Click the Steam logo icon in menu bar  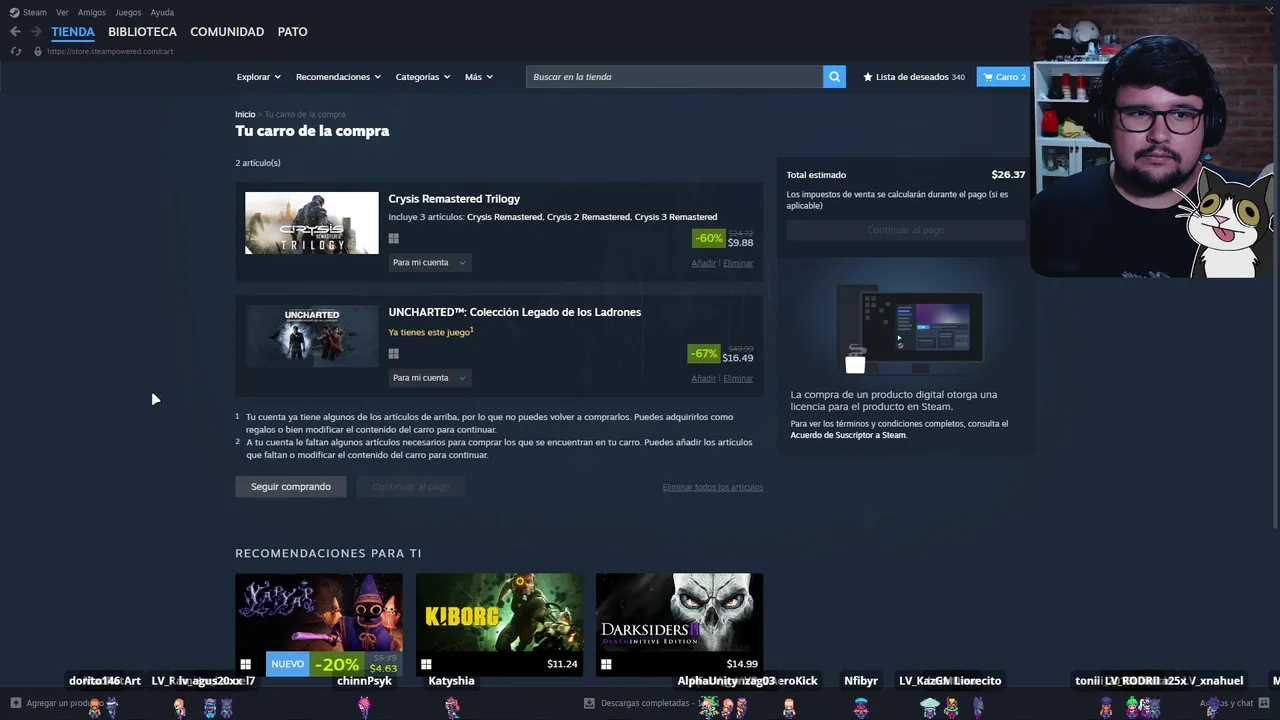[14, 12]
